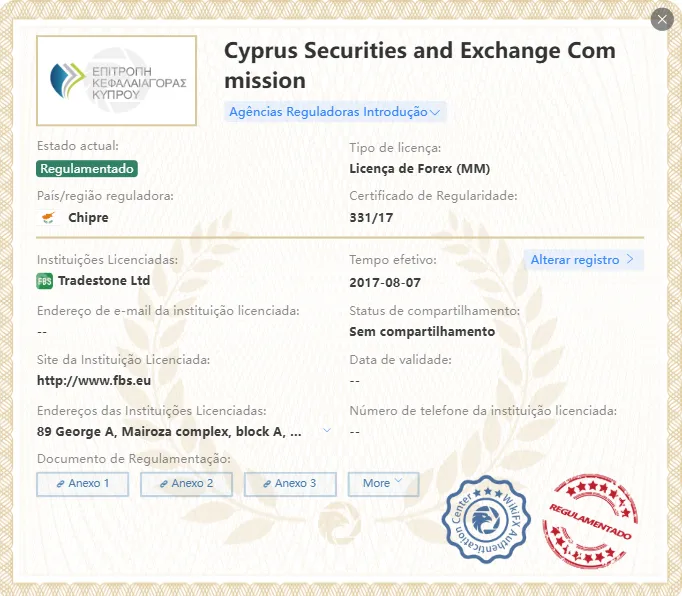Click the Regulamentado status badge
Image resolution: width=682 pixels, height=596 pixels.
pyautogui.click(x=87, y=169)
